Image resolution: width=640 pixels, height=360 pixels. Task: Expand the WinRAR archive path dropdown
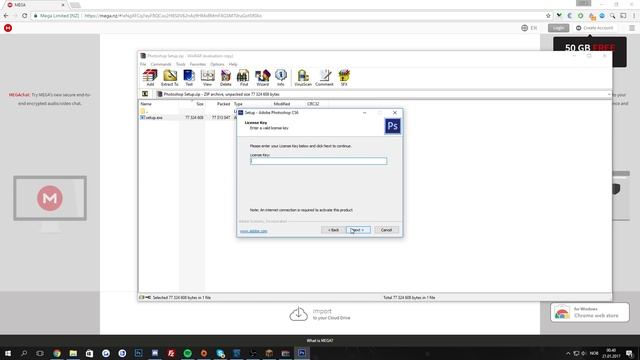coord(609,94)
